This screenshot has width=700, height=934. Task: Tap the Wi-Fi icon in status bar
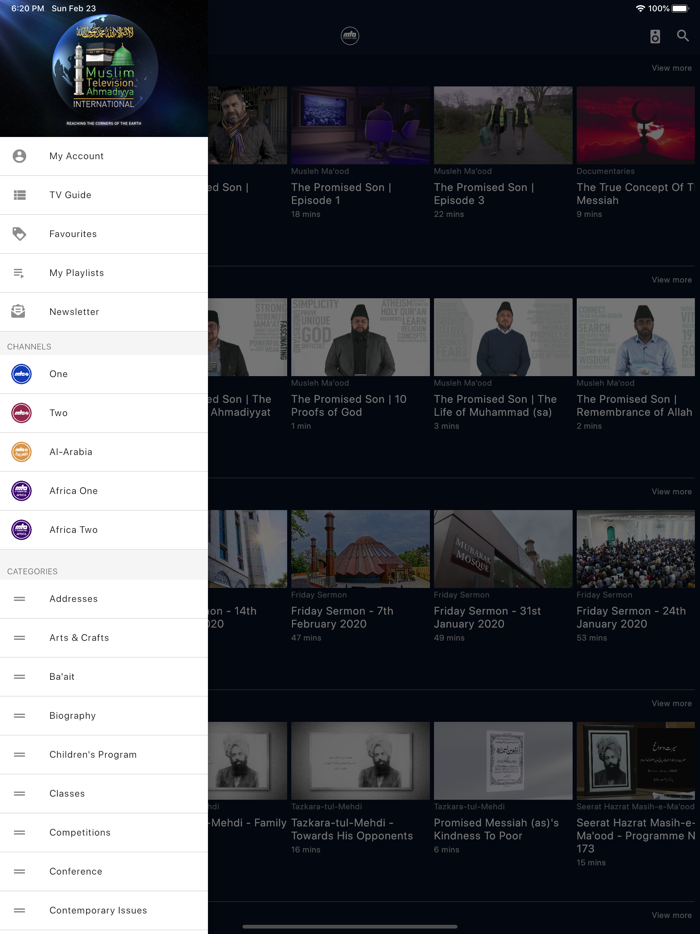pyautogui.click(x=641, y=8)
